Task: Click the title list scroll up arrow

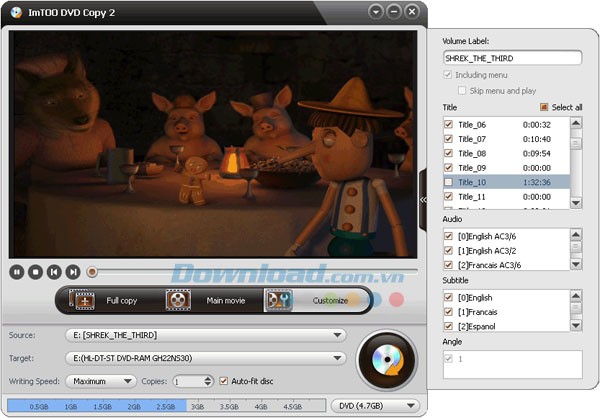Action: click(x=576, y=122)
